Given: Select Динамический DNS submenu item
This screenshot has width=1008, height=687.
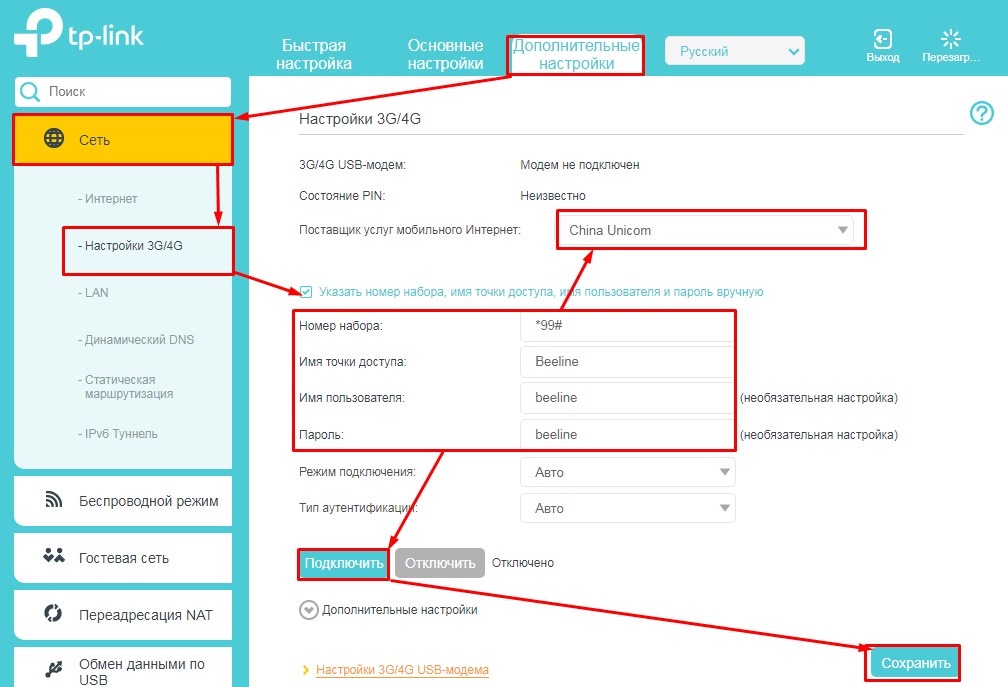Looking at the screenshot, I should point(136,339).
